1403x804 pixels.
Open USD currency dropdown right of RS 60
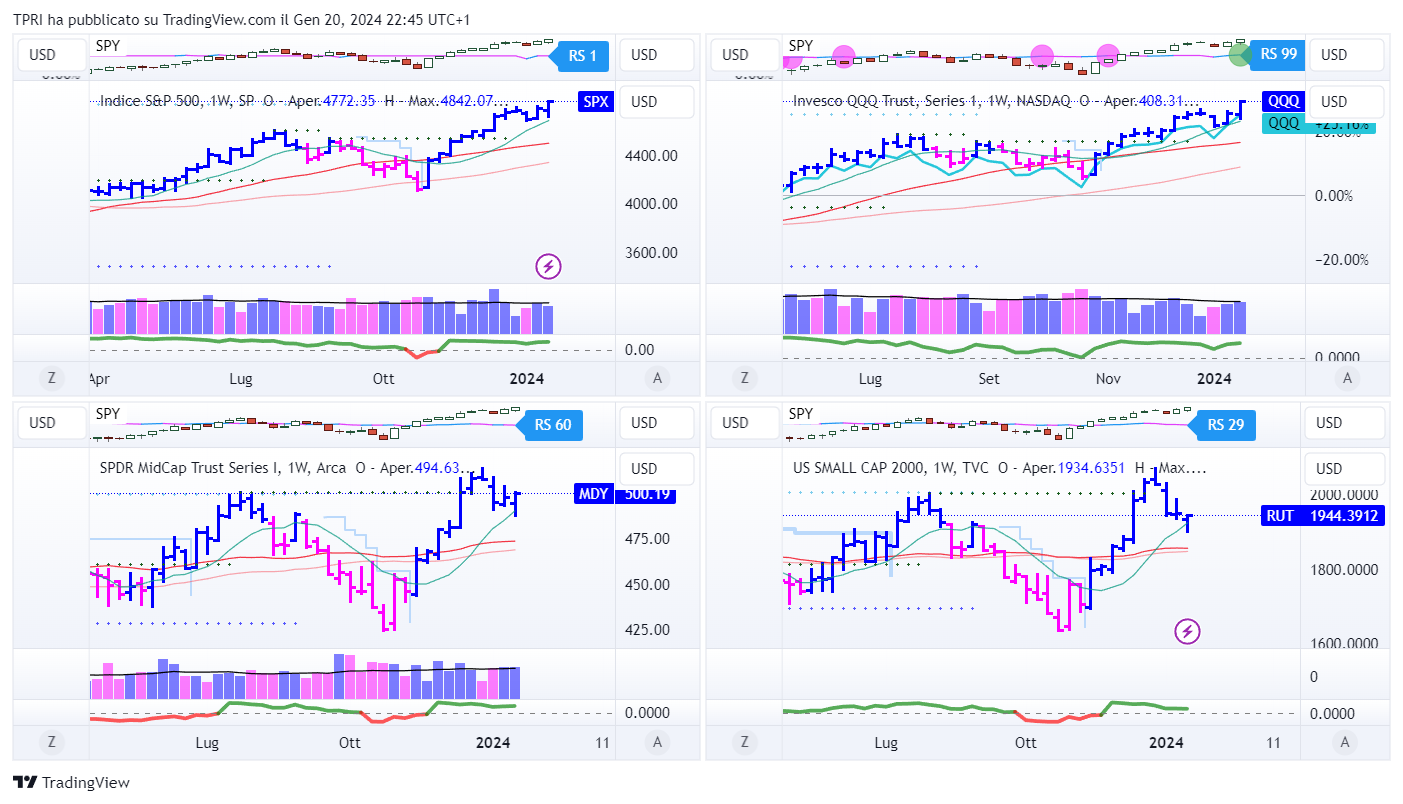pos(656,423)
